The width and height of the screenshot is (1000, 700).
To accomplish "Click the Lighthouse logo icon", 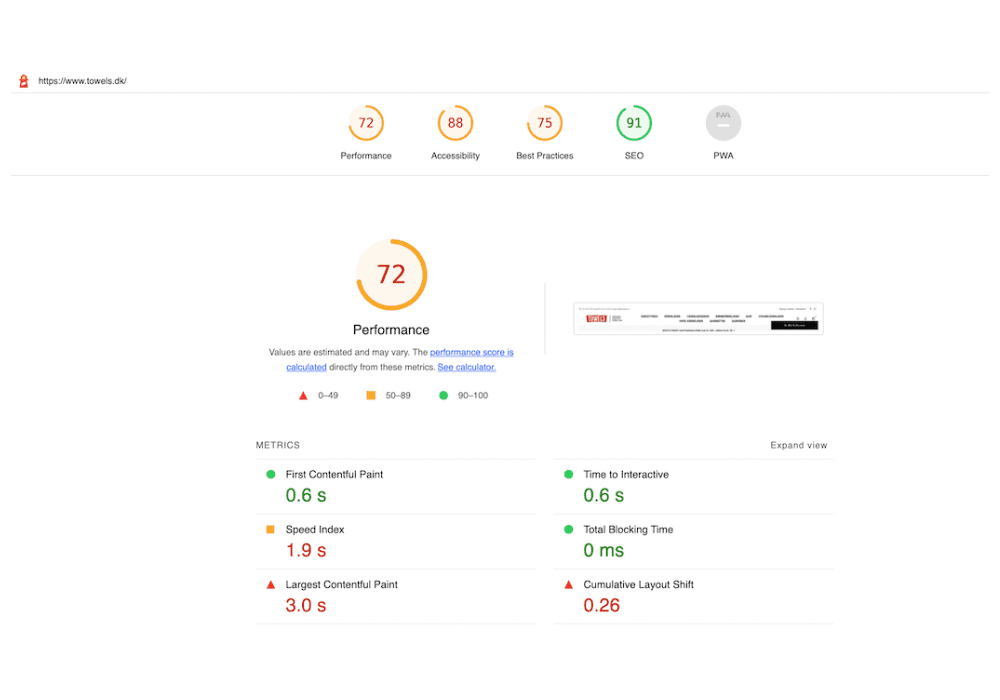I will click(23, 80).
